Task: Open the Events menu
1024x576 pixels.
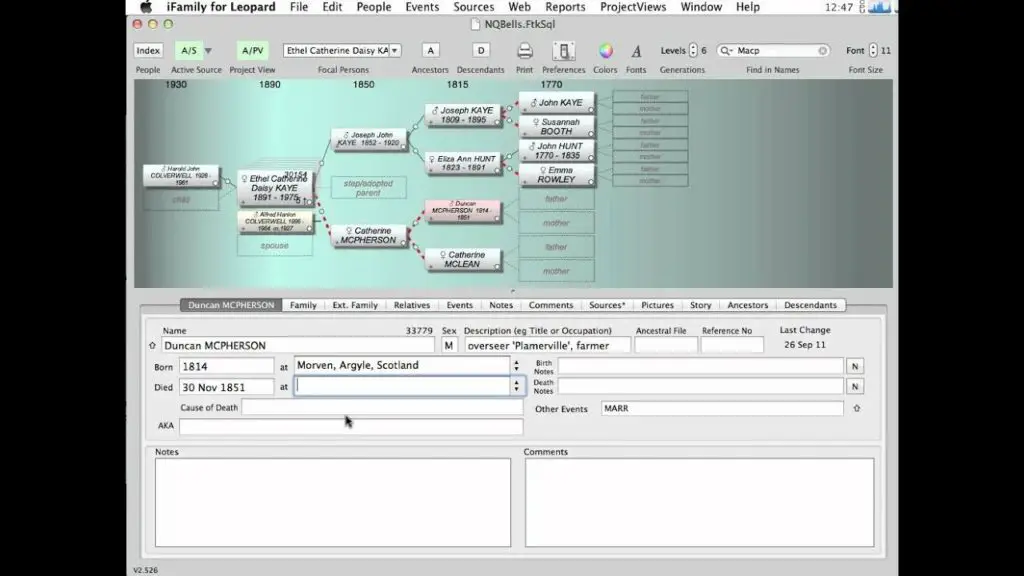Action: (x=423, y=7)
